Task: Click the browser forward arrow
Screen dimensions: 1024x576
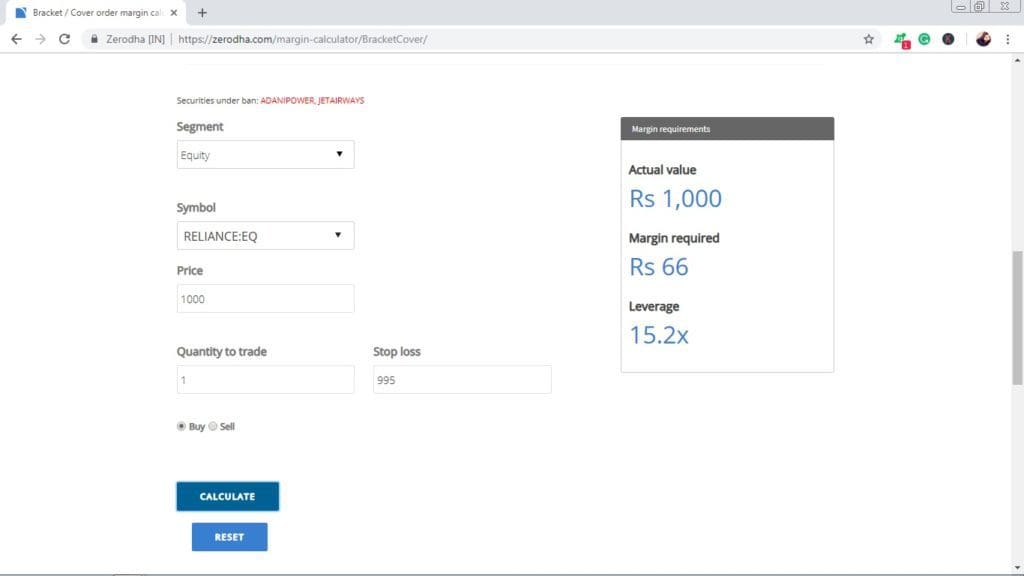Action: point(39,38)
